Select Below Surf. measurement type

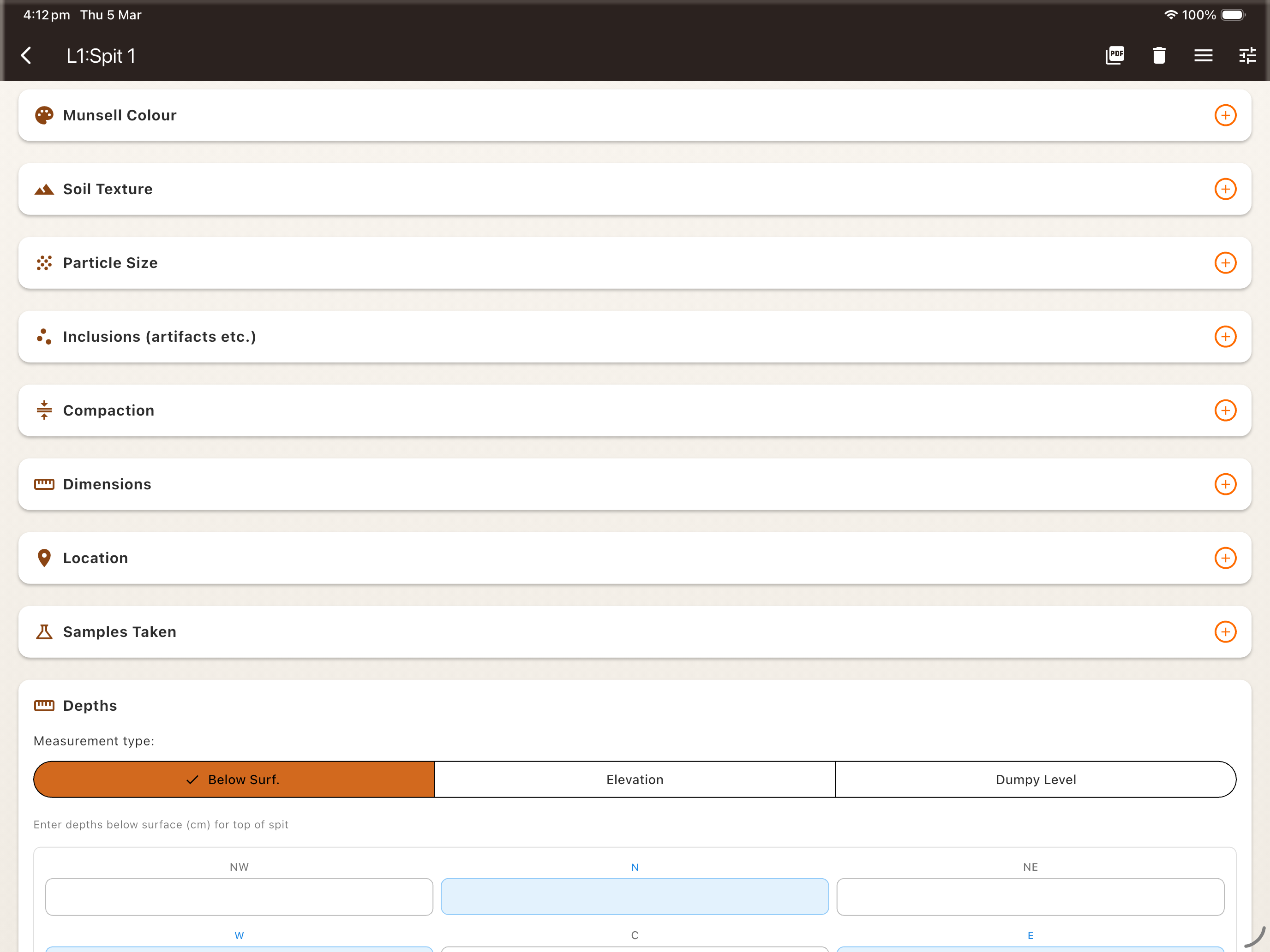pos(234,779)
